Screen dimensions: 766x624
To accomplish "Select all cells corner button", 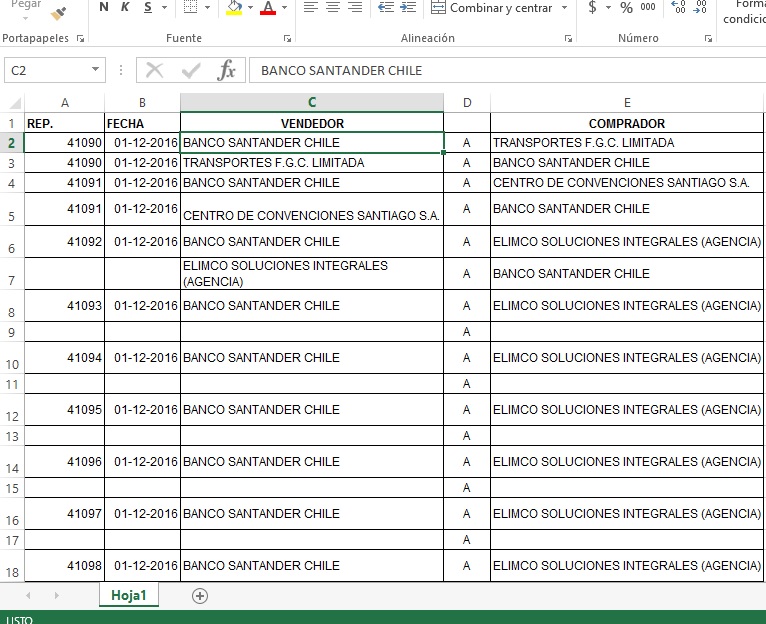I will (15, 103).
